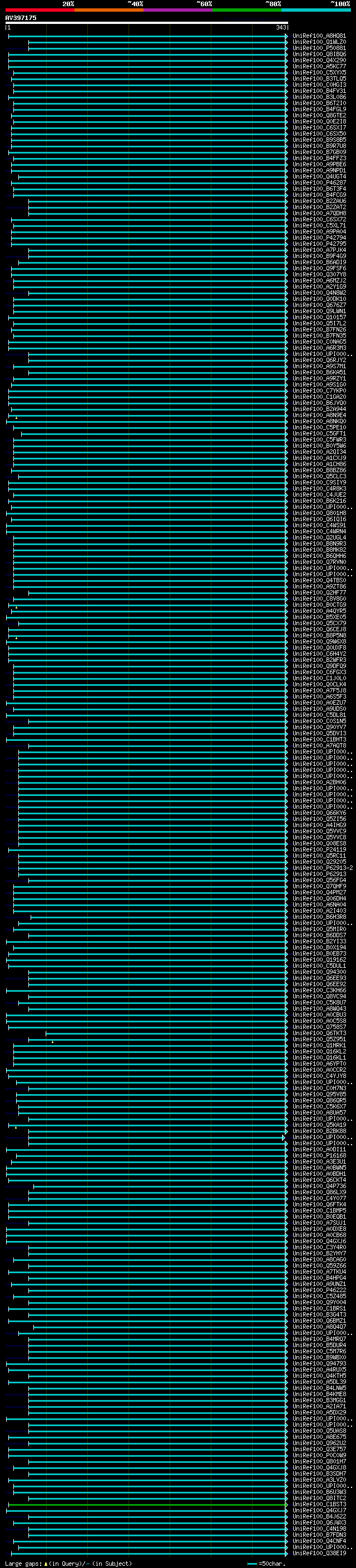
Task: Select hit label UniRef100_B9R7U8
Action: coord(319,146)
